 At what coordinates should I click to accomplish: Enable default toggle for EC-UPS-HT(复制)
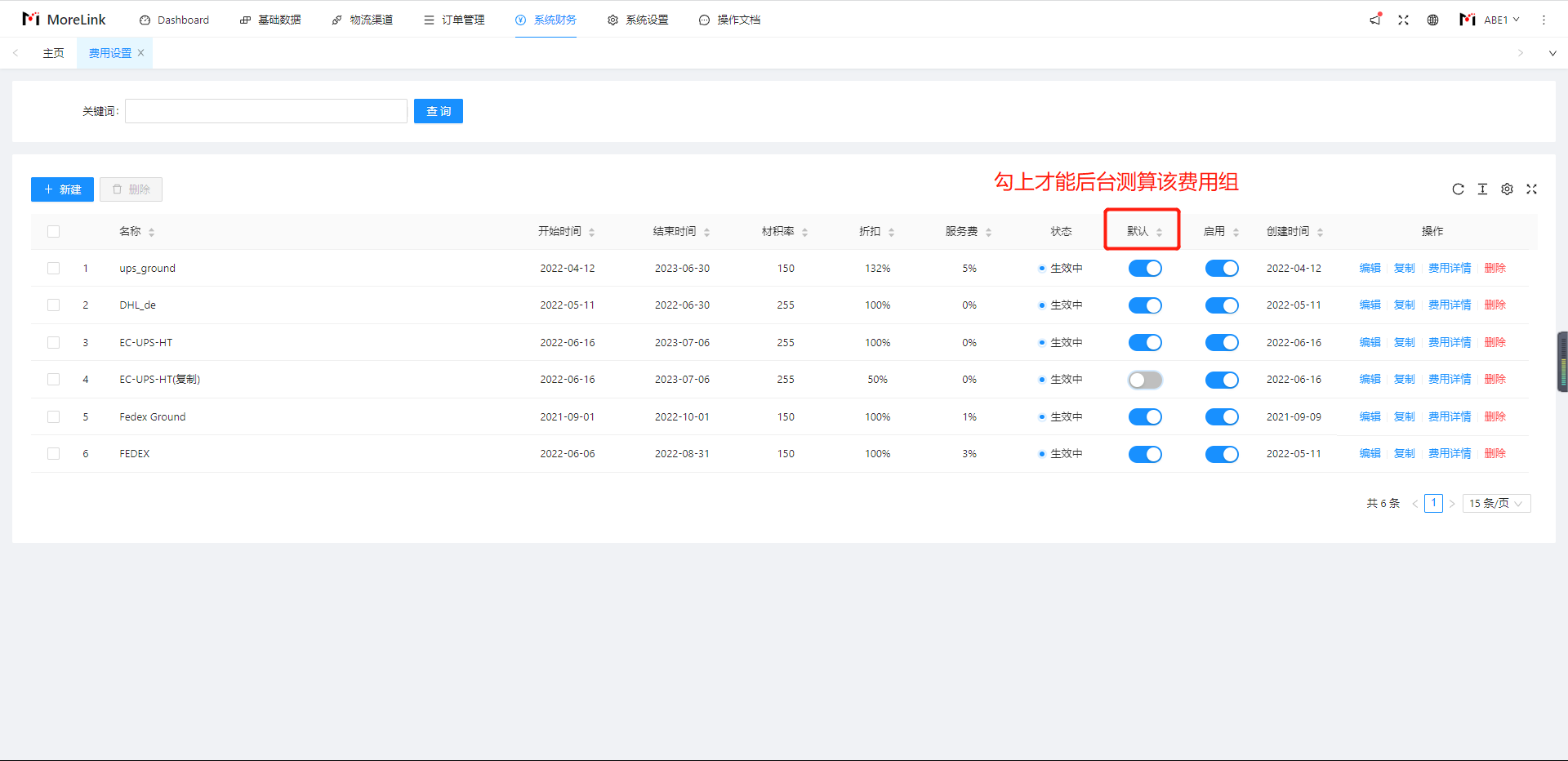point(1144,380)
